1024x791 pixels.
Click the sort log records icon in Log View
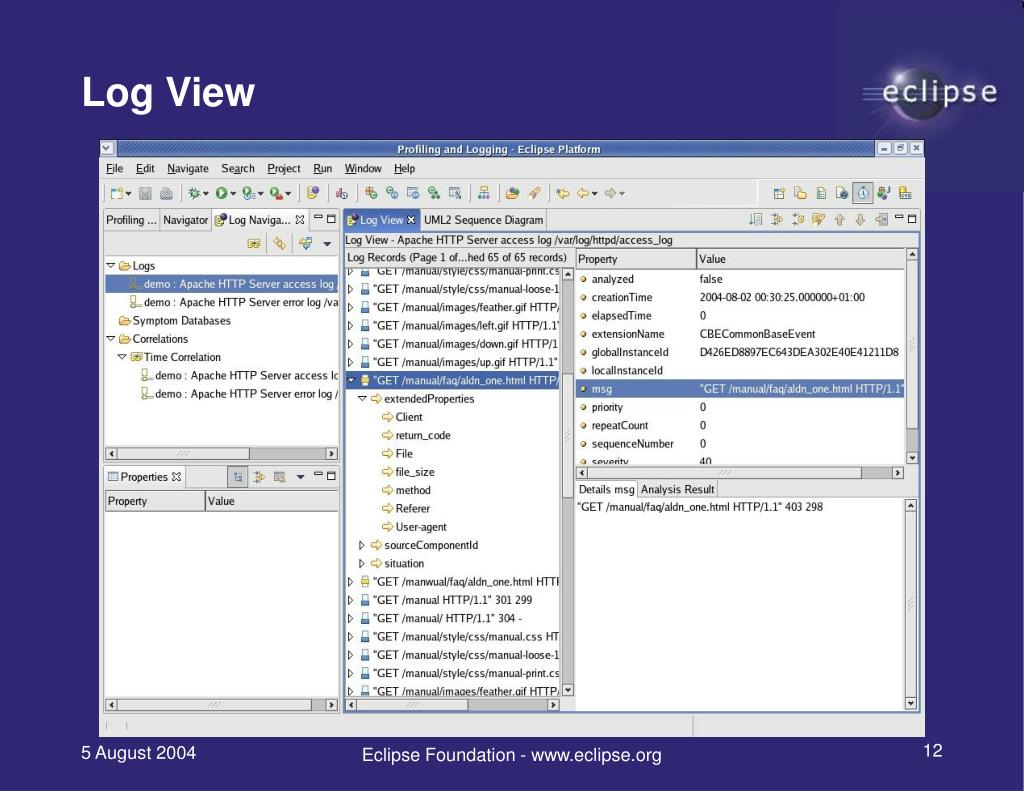[756, 219]
